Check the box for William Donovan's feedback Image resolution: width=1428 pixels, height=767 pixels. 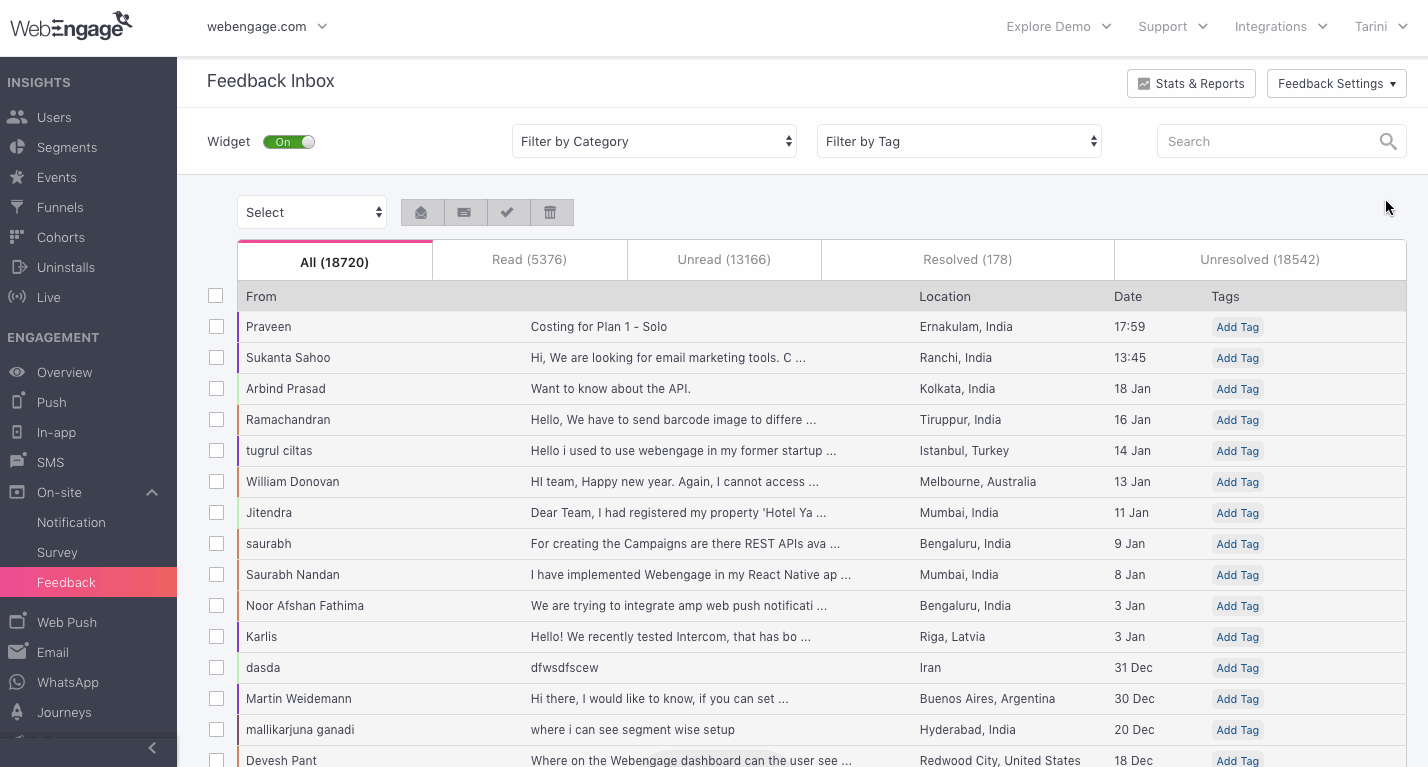coord(216,482)
